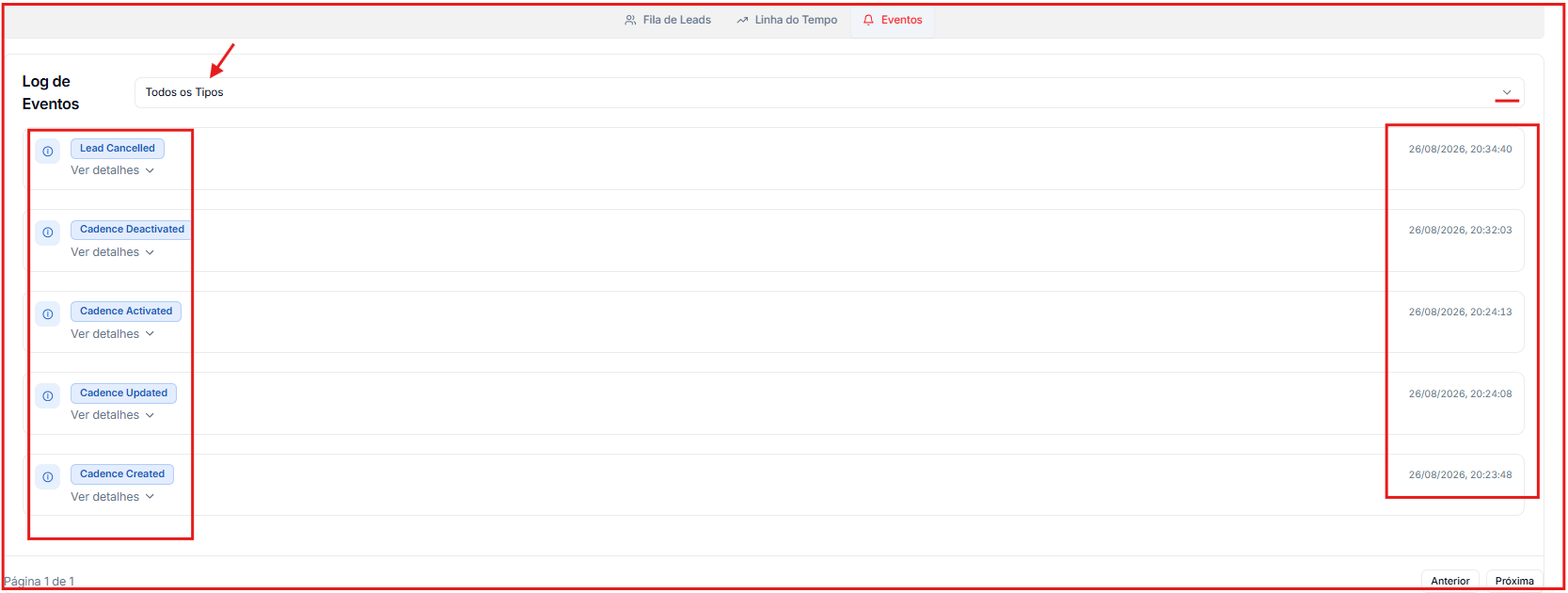Expand Ver detalhes under Cadence Activated
The height and width of the screenshot is (593, 1568).
pos(113,334)
